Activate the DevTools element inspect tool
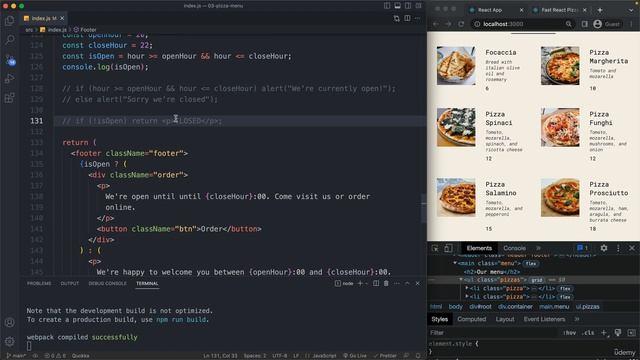 tap(435, 248)
